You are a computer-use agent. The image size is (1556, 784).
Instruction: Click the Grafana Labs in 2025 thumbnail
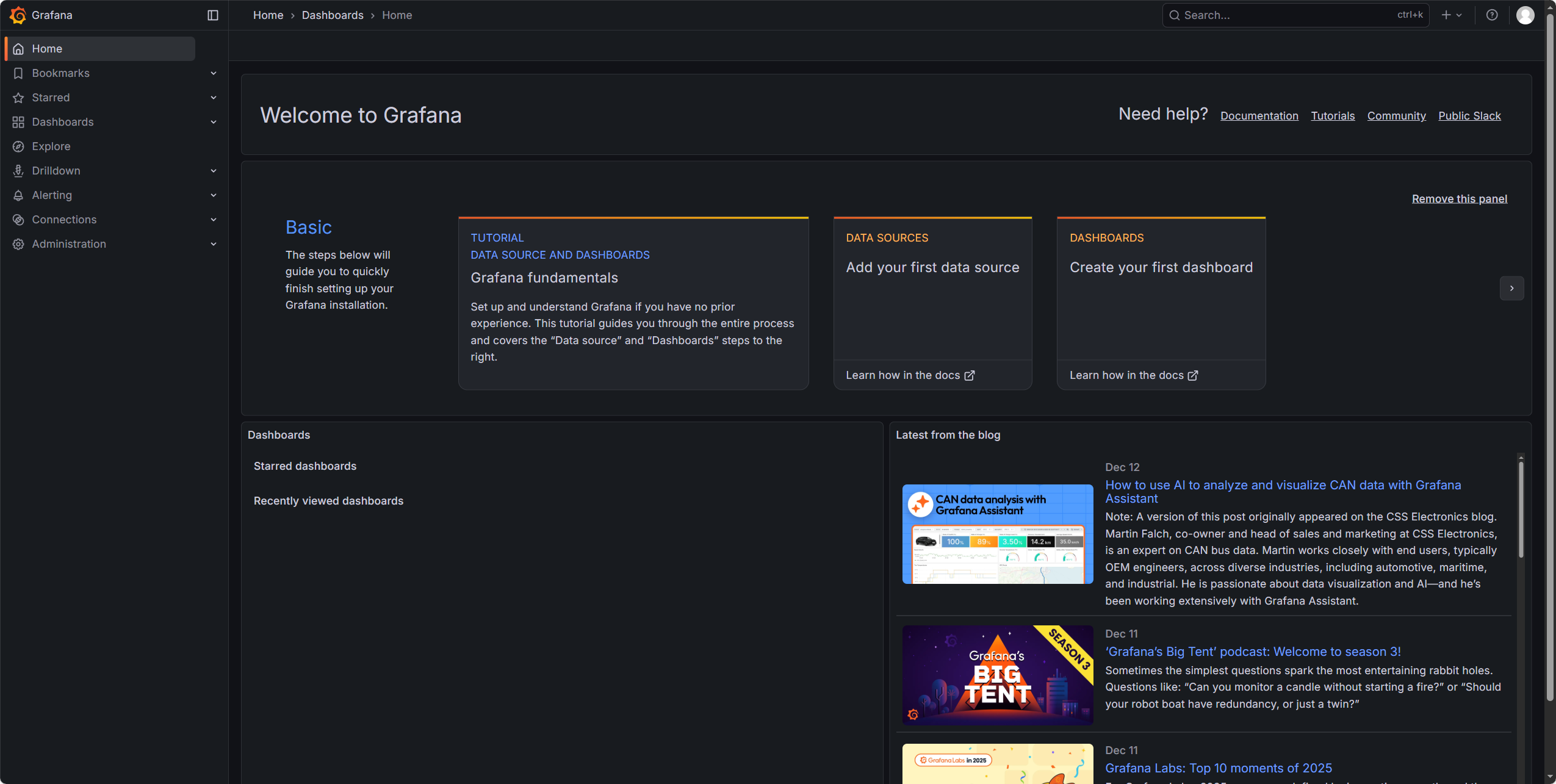[997, 764]
